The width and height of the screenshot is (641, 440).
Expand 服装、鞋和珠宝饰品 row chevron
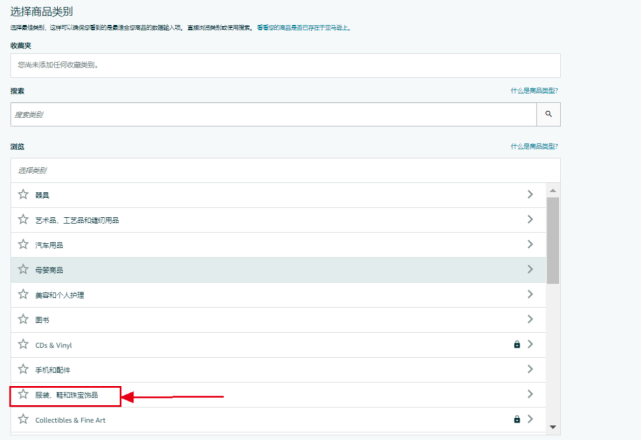coord(530,394)
